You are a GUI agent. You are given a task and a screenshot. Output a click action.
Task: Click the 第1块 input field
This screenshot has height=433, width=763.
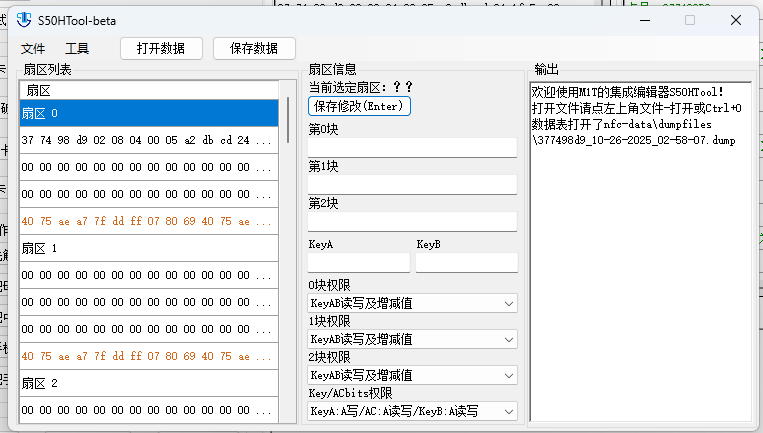(x=412, y=185)
